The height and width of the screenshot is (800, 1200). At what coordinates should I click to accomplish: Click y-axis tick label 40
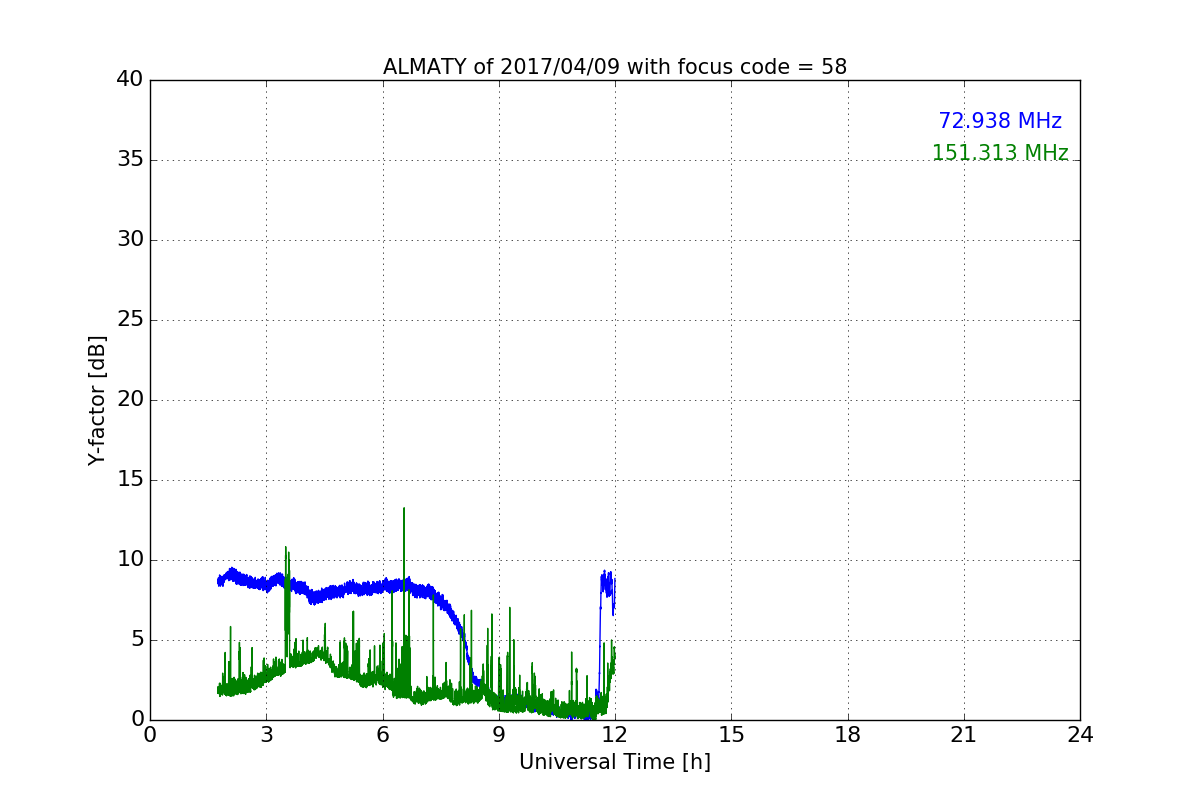click(130, 80)
